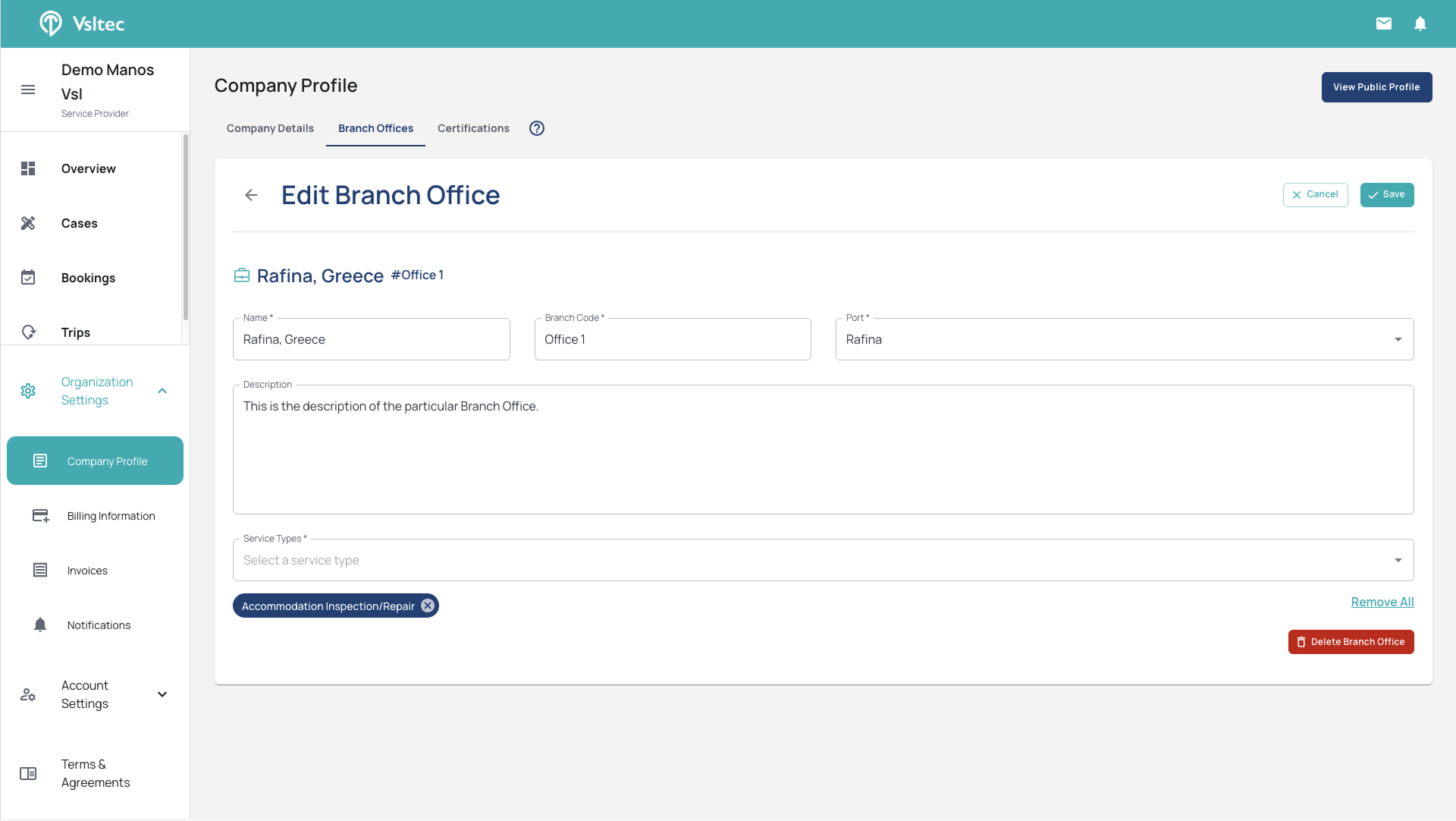Toggle the hamburger menu icon
The image size is (1456, 821).
28,90
